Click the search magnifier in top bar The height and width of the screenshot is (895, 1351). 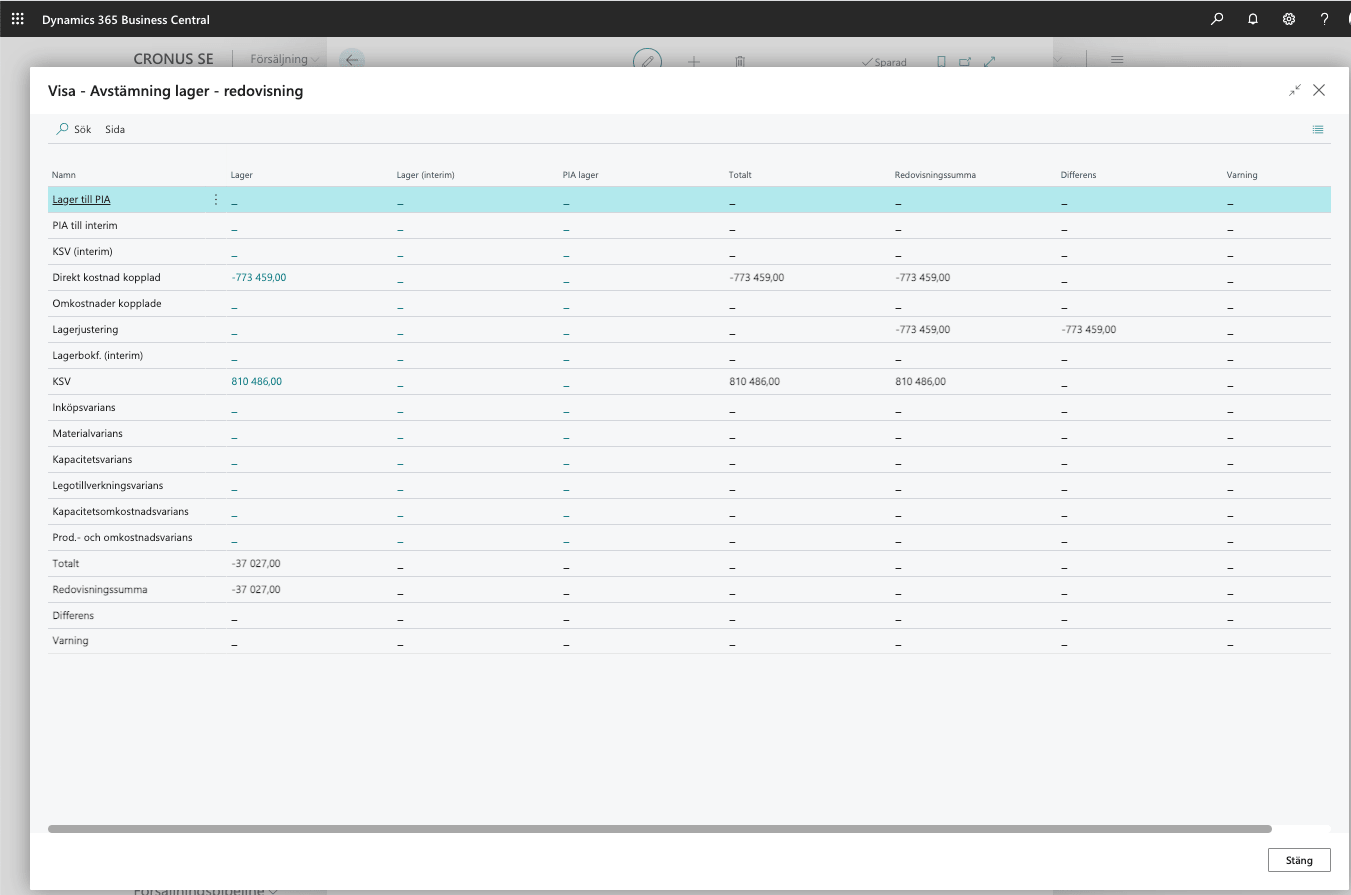click(1217, 19)
